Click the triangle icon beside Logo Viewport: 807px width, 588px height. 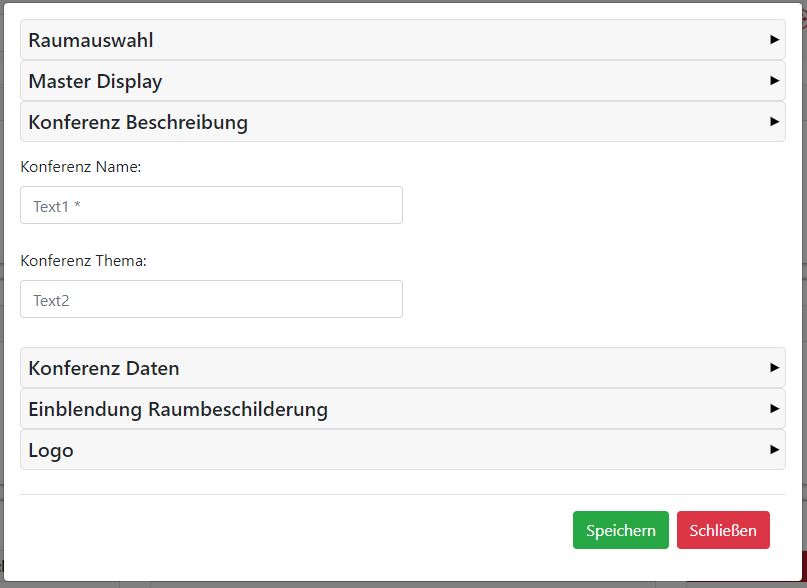774,450
